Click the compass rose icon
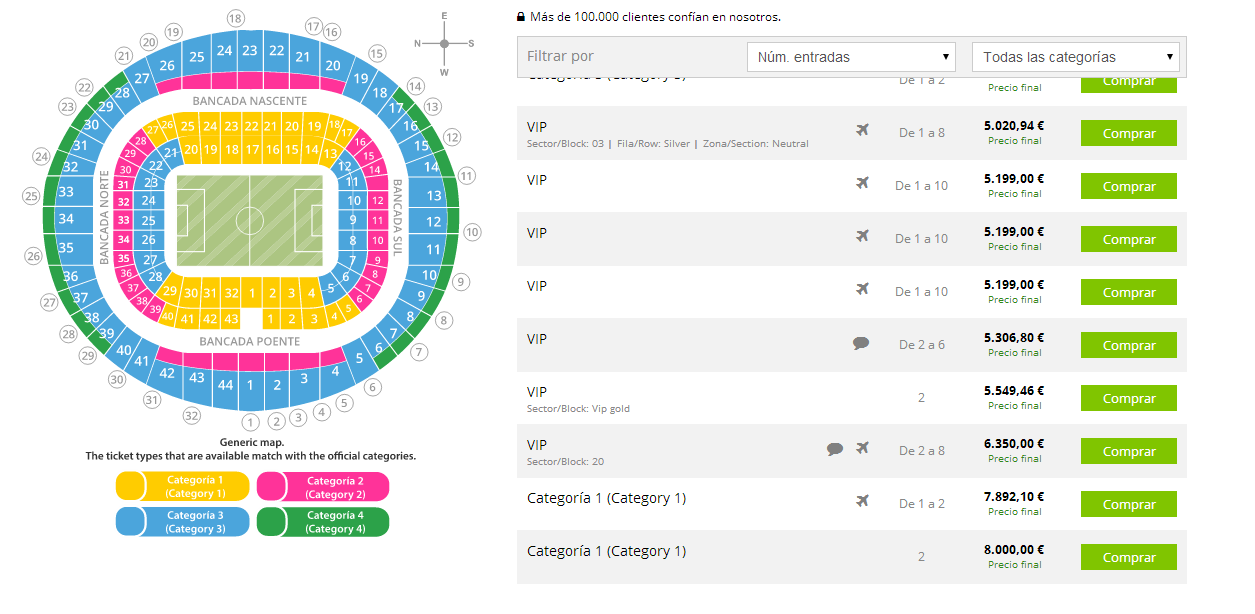Screen dimensions: 1255x614 (x=445, y=43)
